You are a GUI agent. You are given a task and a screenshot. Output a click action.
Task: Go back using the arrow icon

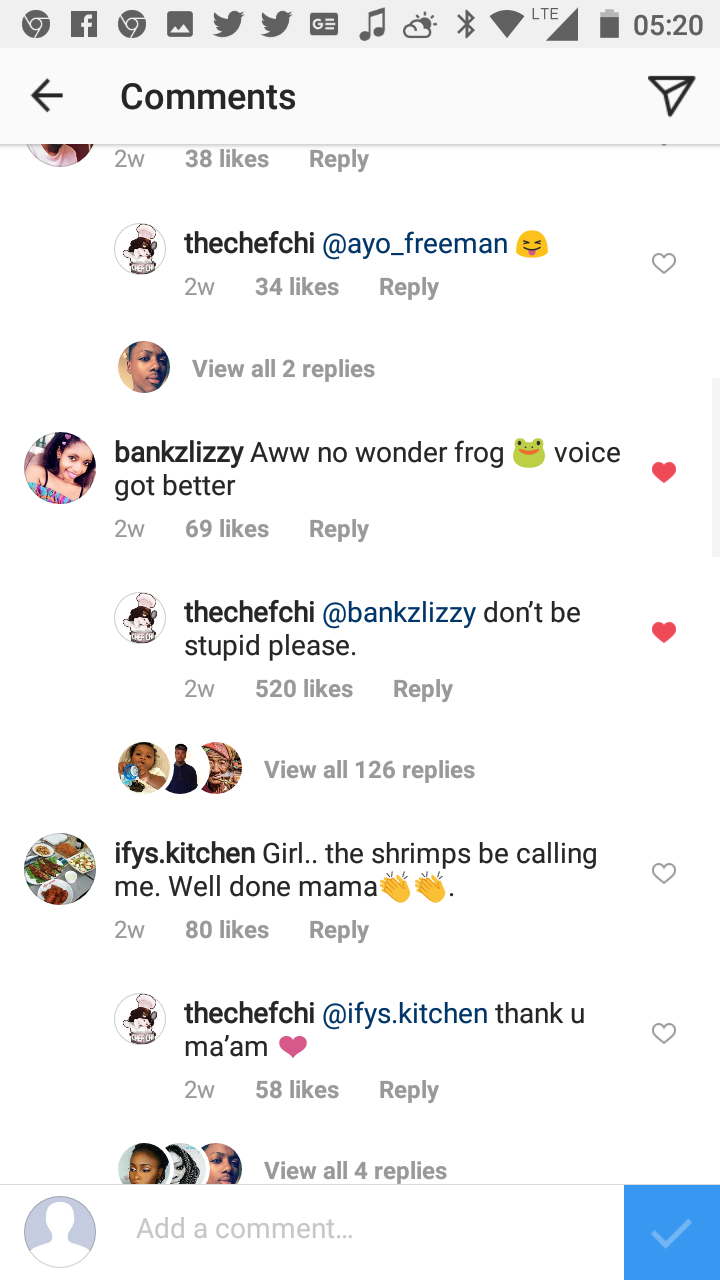[47, 96]
